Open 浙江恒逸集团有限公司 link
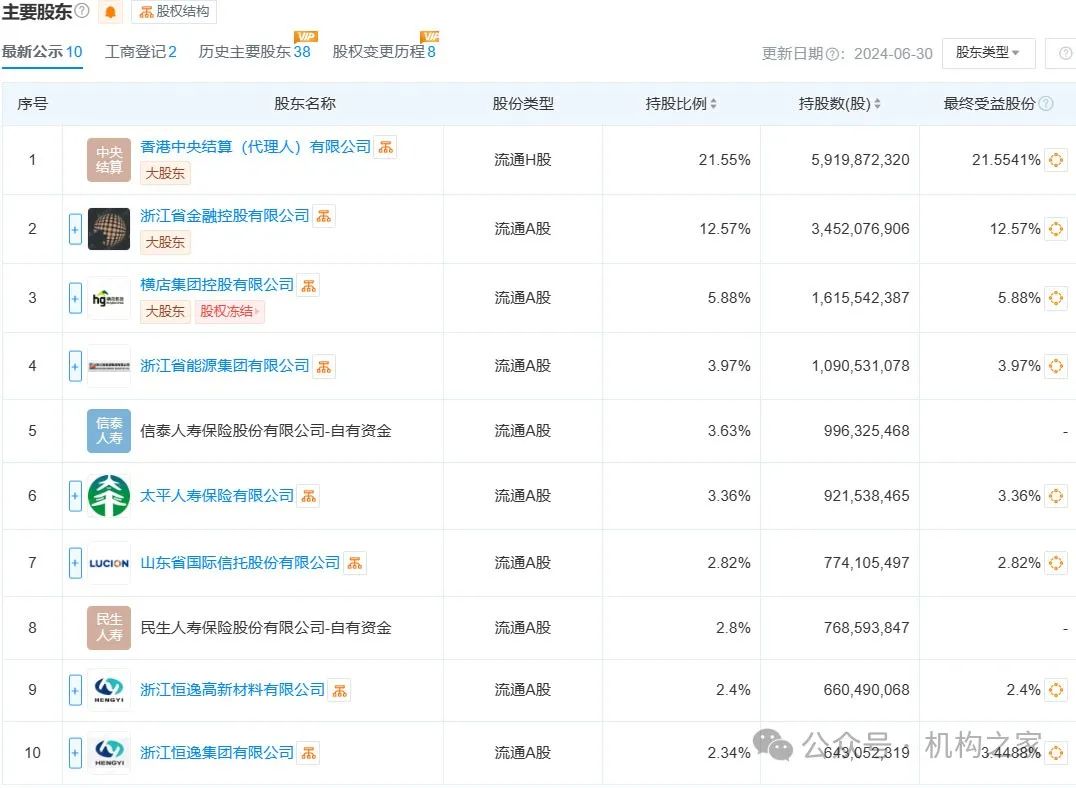 tap(217, 753)
